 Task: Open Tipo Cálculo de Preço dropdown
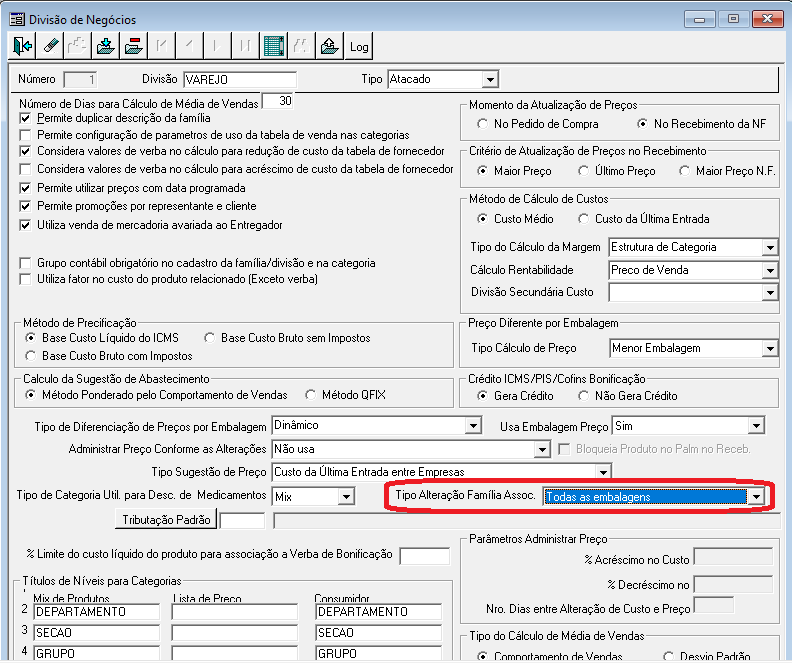pos(770,348)
